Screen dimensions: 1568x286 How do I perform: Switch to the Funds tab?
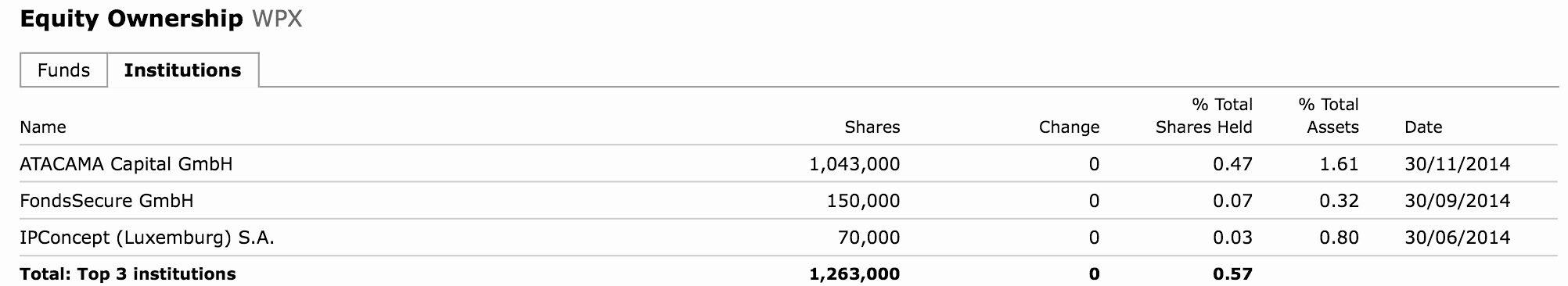click(63, 70)
